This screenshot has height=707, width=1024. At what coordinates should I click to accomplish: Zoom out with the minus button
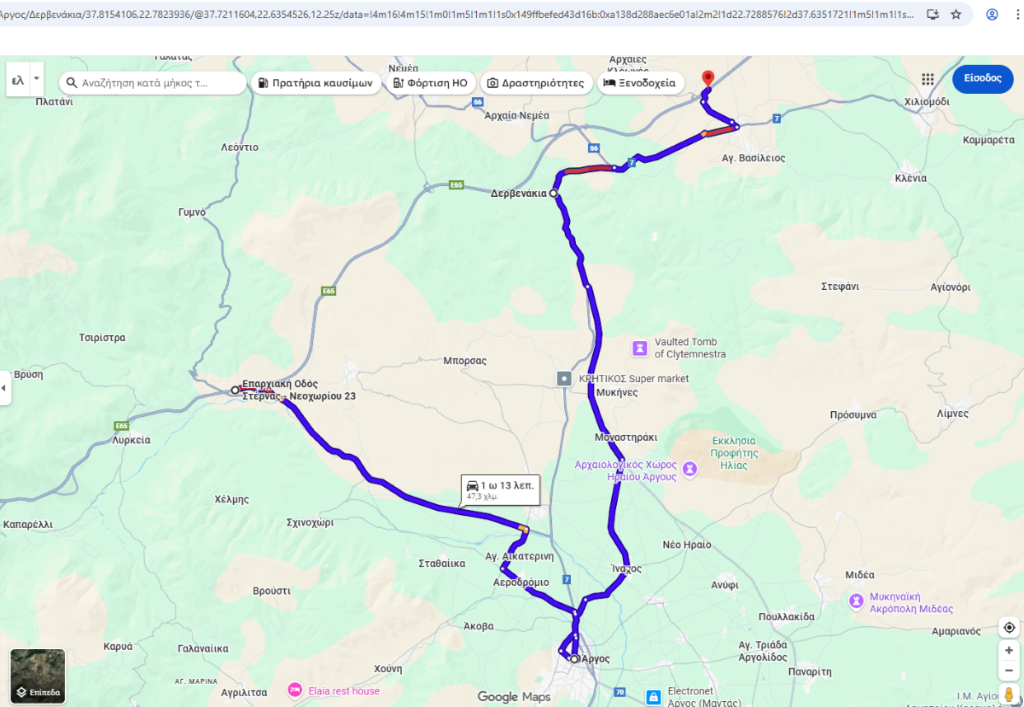tap(1009, 670)
